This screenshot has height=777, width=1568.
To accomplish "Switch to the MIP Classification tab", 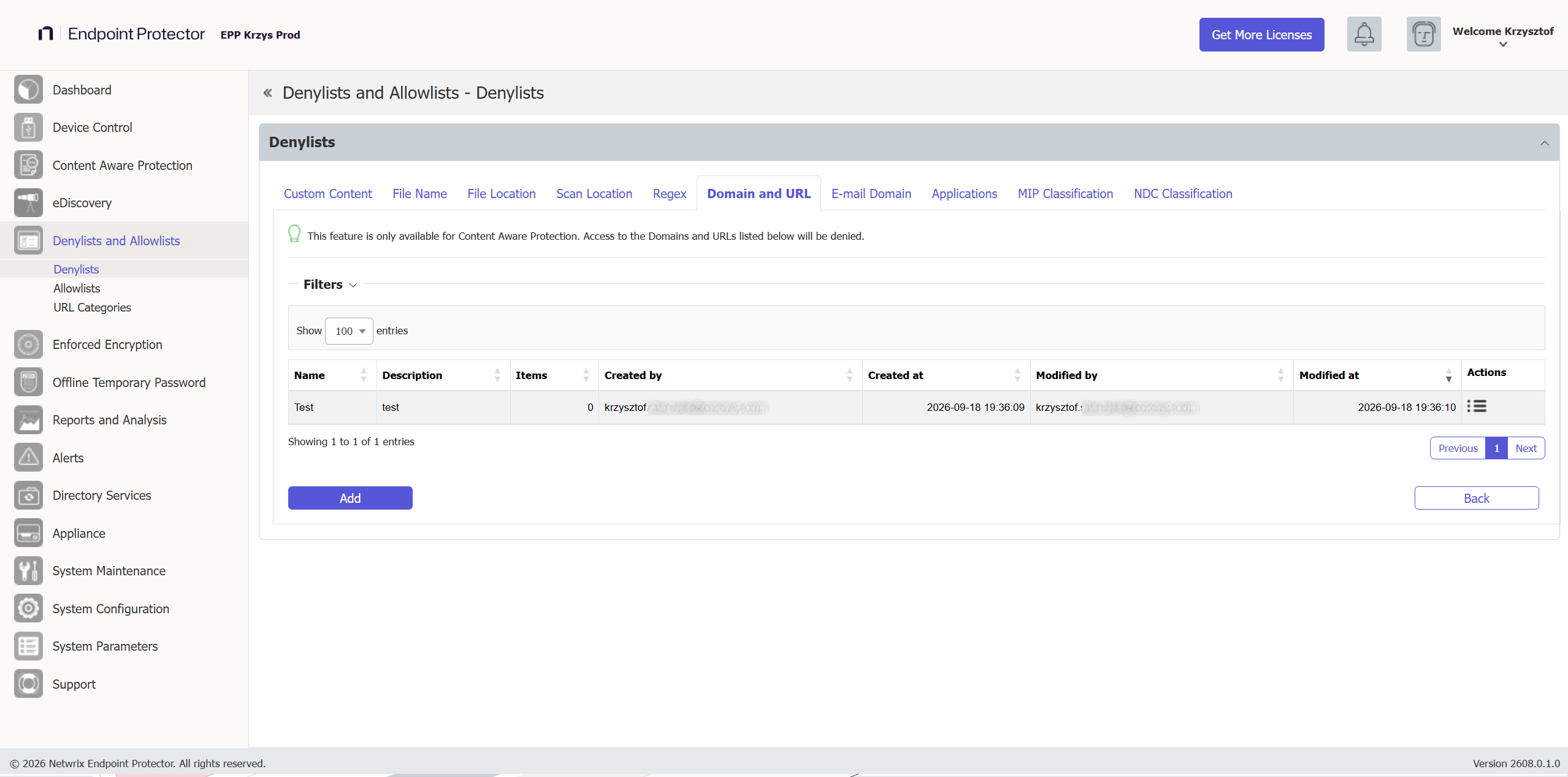I will click(x=1065, y=194).
